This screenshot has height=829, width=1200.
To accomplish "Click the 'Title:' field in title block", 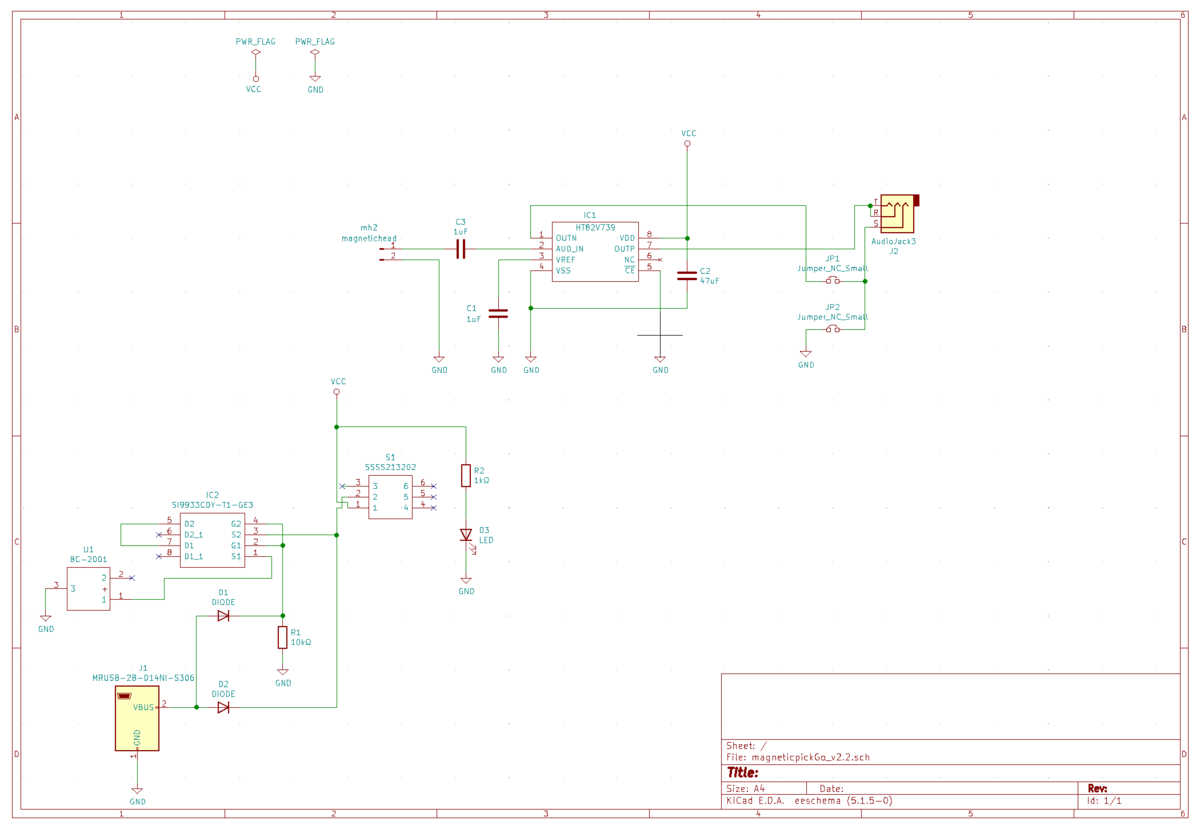I will (x=742, y=773).
